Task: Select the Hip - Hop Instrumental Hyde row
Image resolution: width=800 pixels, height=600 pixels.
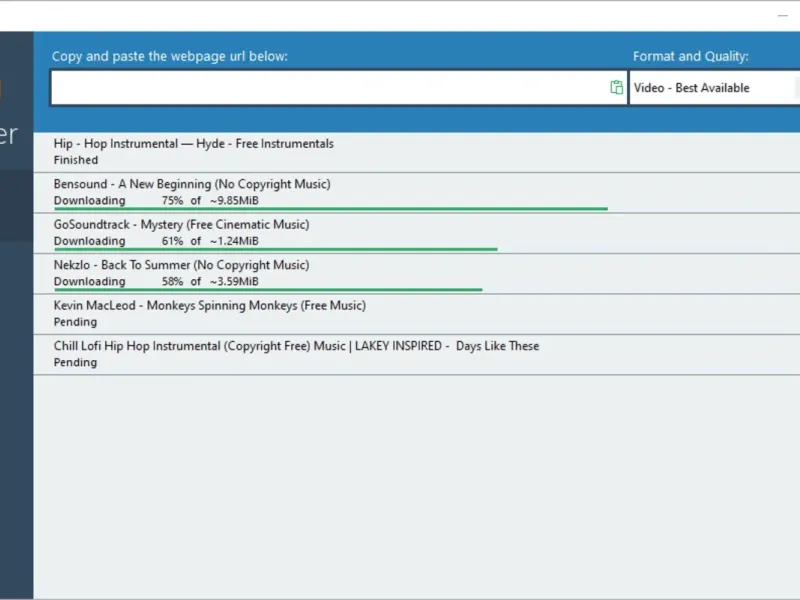Action: 417,152
